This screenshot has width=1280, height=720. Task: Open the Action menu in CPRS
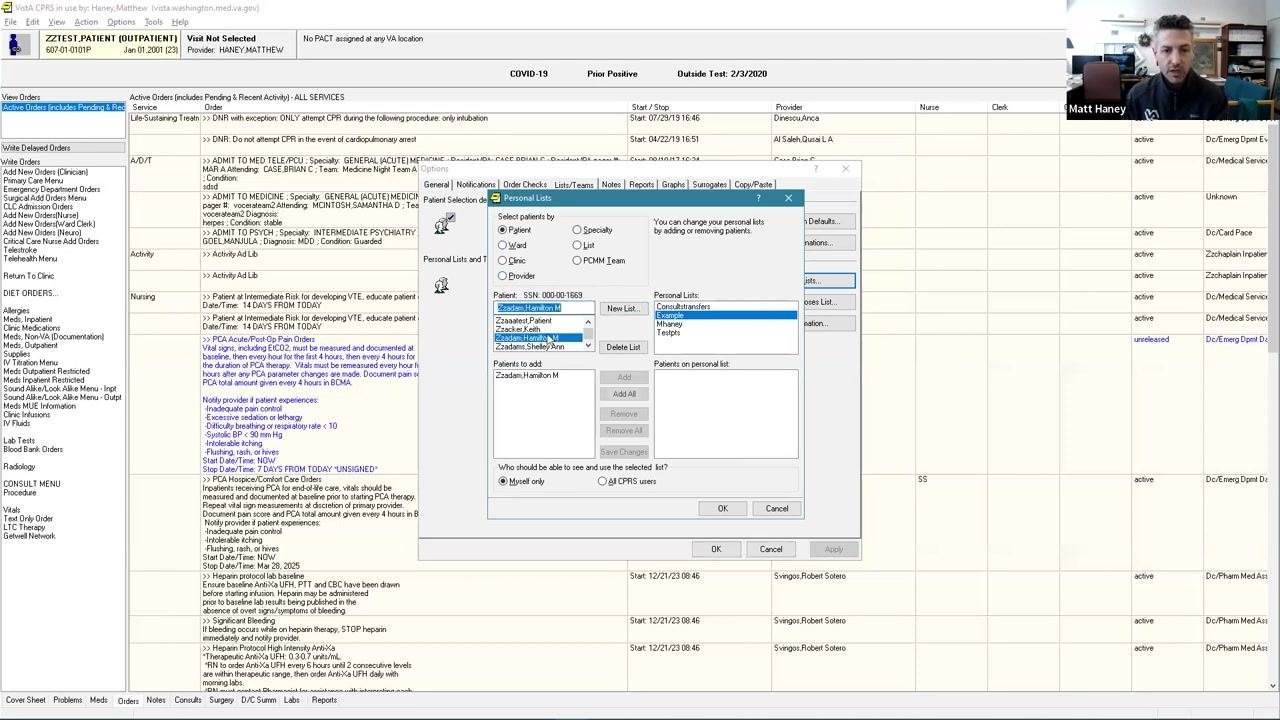[86, 22]
